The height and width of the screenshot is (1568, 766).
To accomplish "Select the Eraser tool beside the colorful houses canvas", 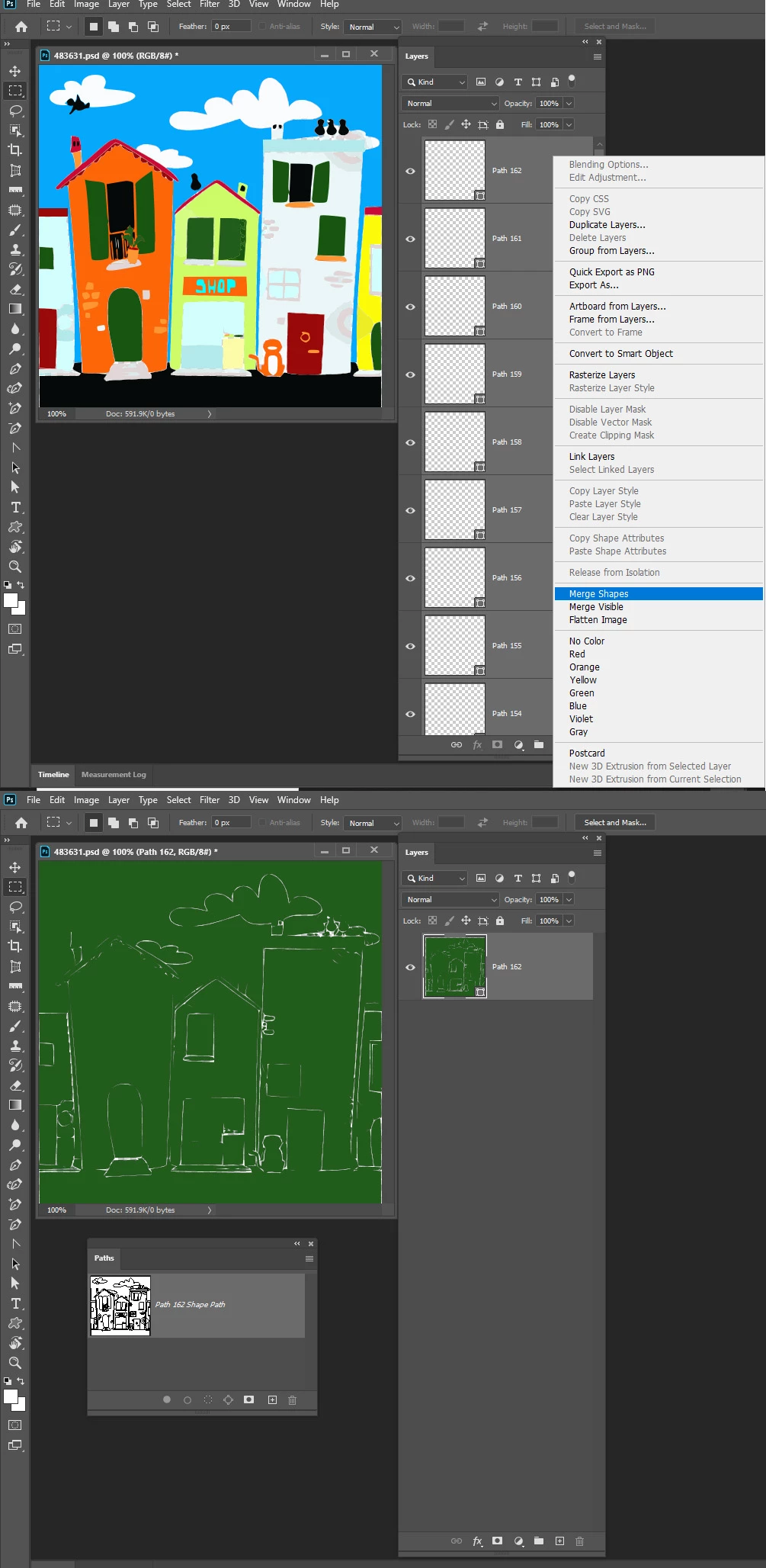I will pos(15,289).
